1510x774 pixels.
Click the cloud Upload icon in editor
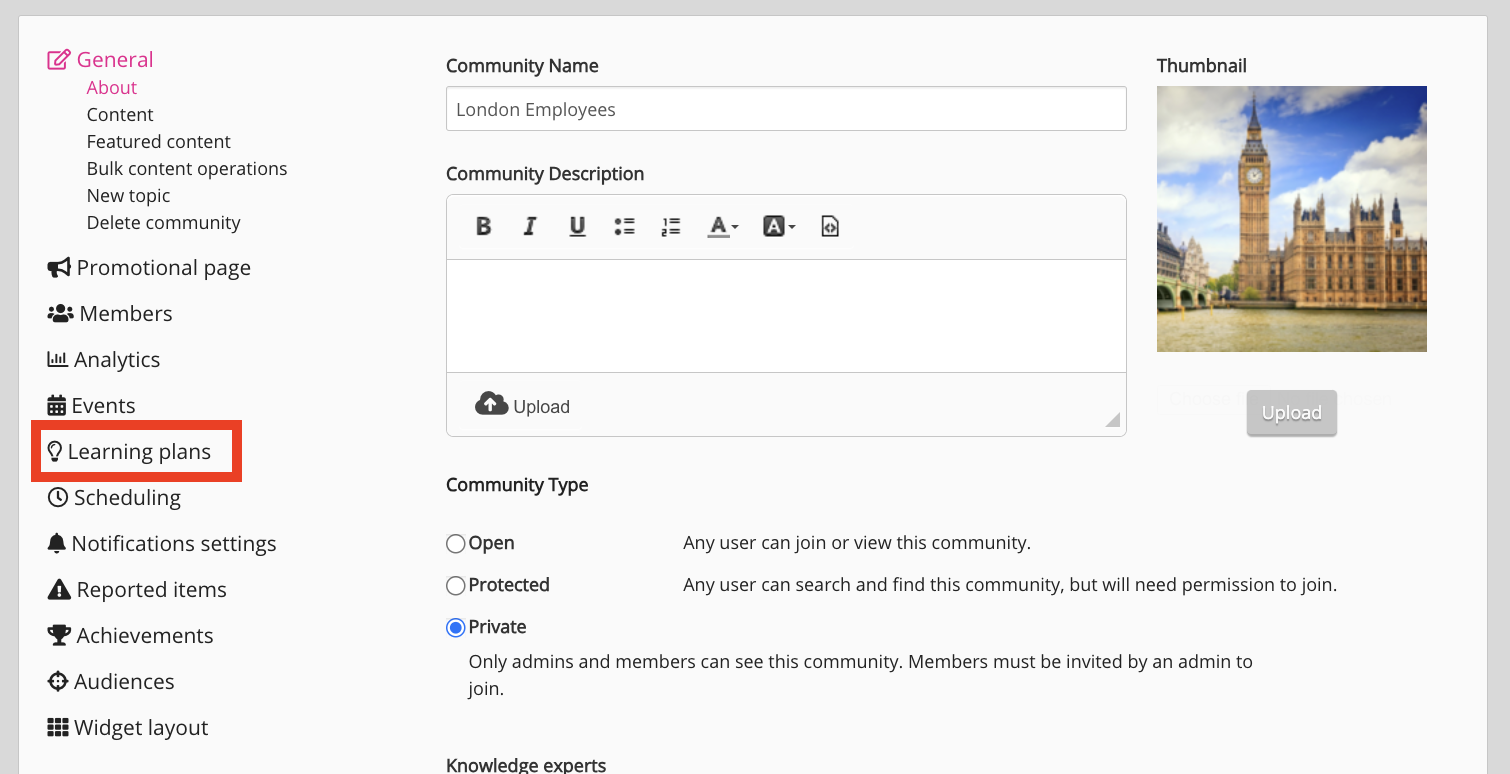pyautogui.click(x=491, y=405)
